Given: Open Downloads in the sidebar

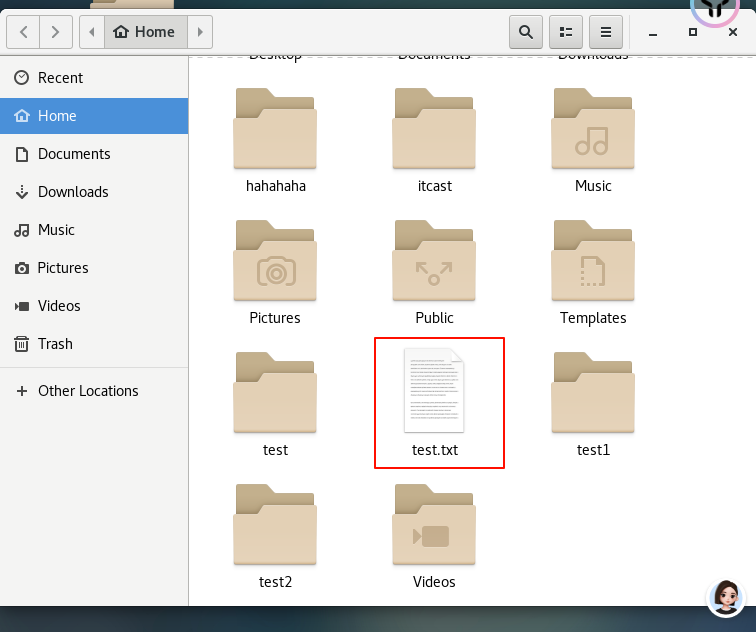Looking at the screenshot, I should pyautogui.click(x=94, y=192).
